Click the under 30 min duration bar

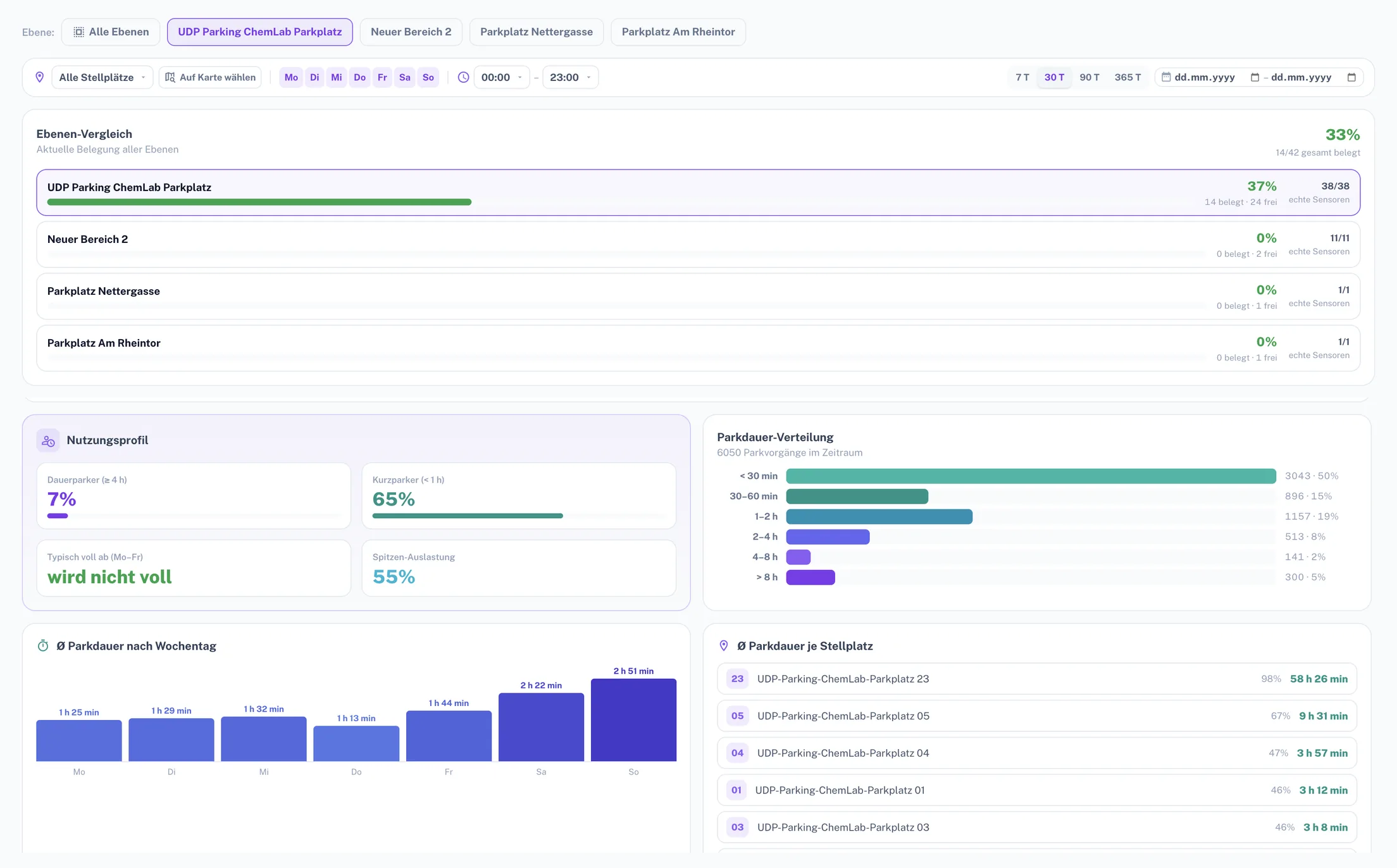(x=1031, y=476)
